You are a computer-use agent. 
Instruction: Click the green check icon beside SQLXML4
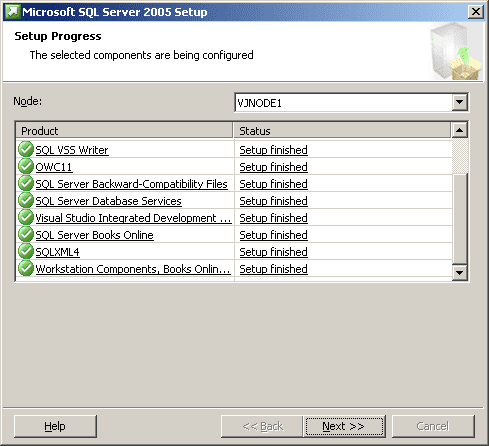point(26,251)
